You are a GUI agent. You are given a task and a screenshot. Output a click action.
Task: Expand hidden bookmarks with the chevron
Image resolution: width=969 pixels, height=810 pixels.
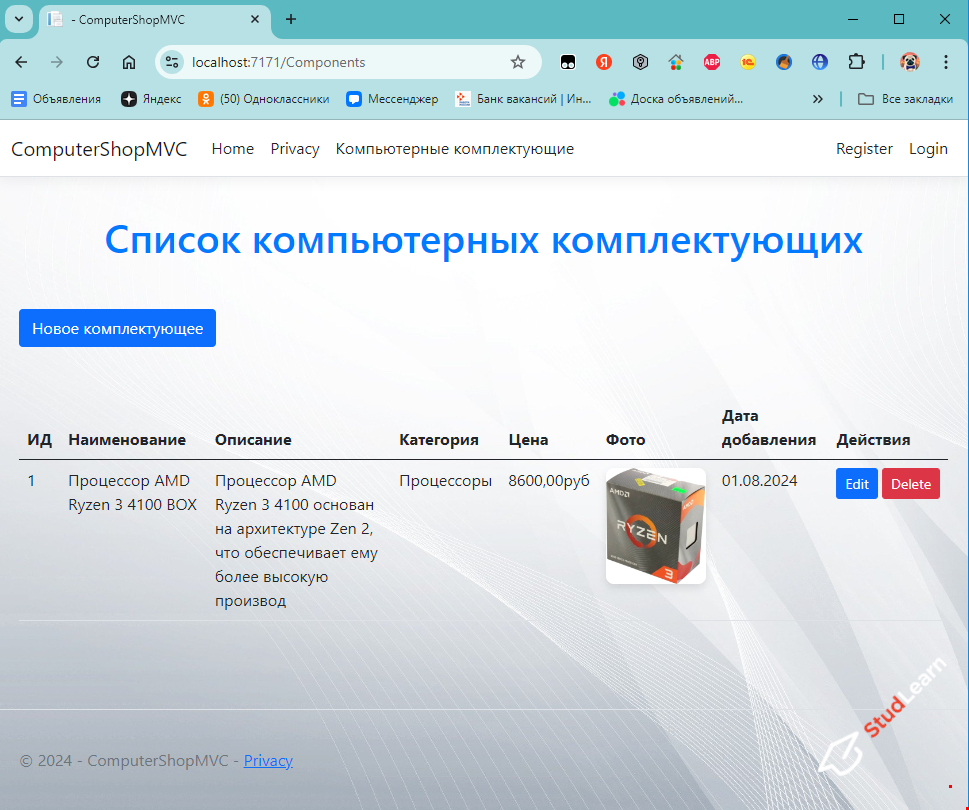(817, 98)
